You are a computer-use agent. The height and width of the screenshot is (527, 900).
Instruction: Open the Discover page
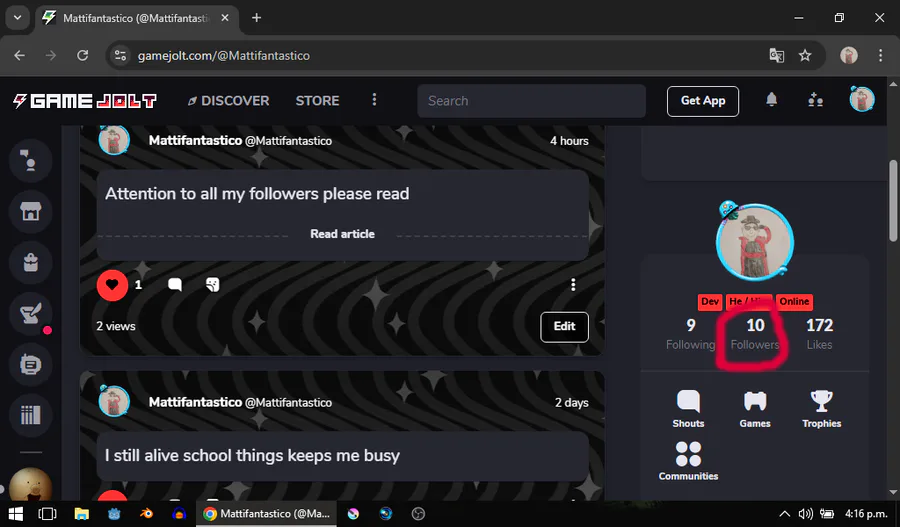pos(228,101)
